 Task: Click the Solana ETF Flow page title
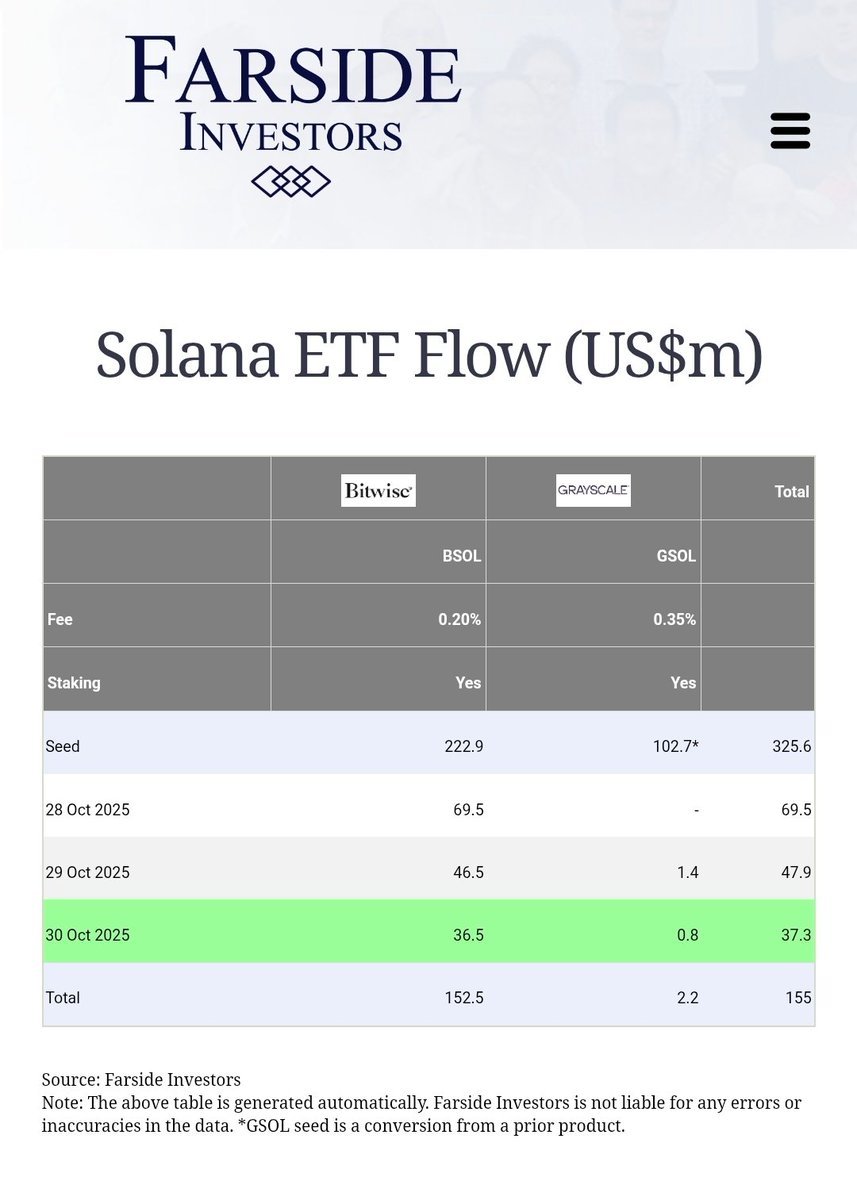pos(429,355)
